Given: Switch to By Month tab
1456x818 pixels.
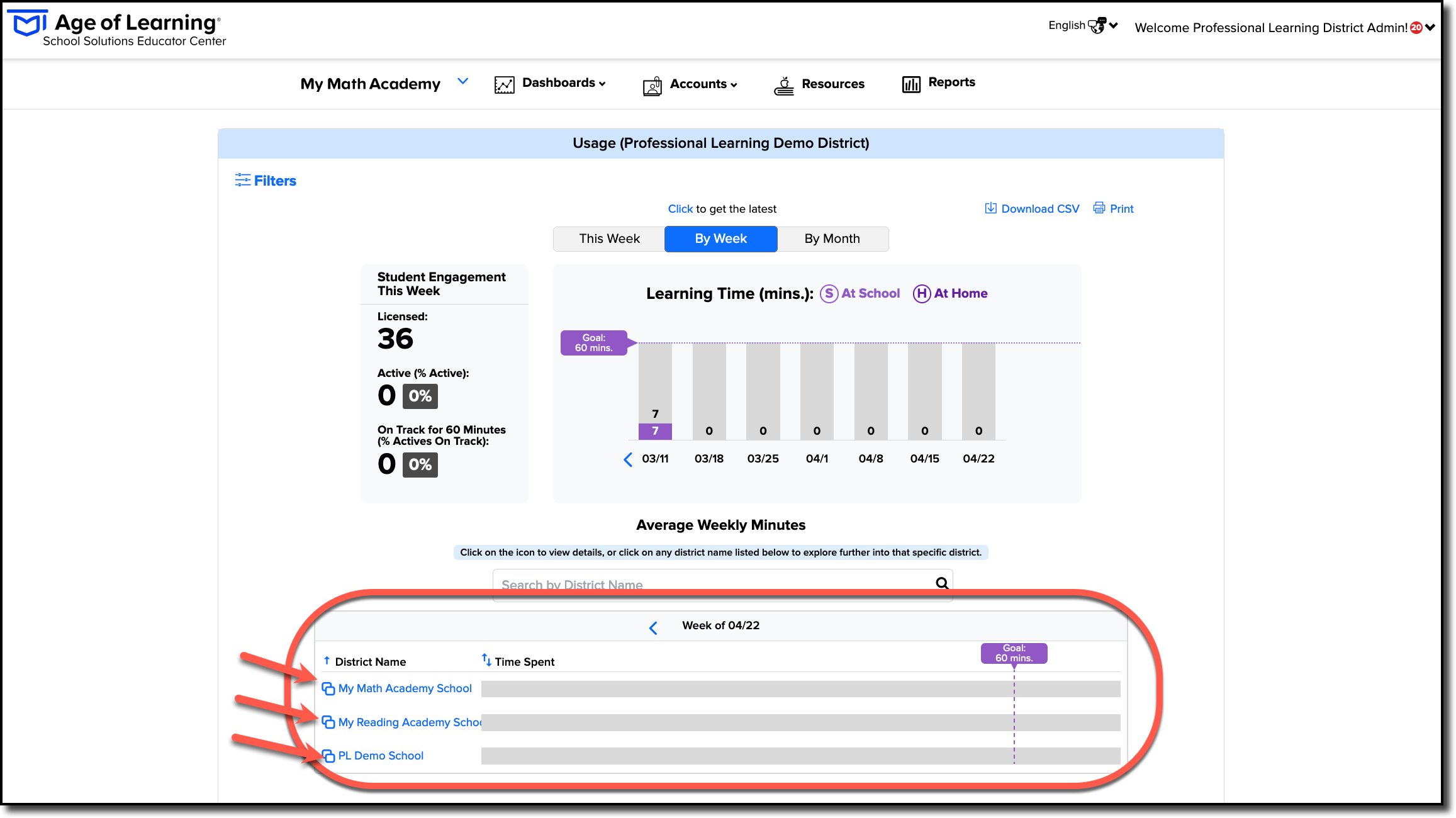Looking at the screenshot, I should click(832, 238).
